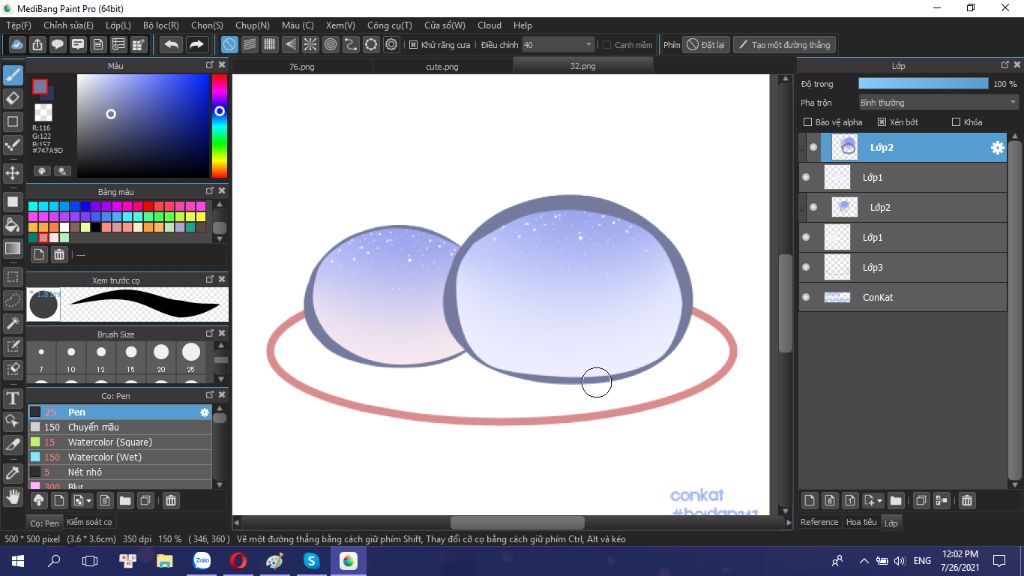
Task: Click Tạo một đường thẳng button
Action: (785, 45)
